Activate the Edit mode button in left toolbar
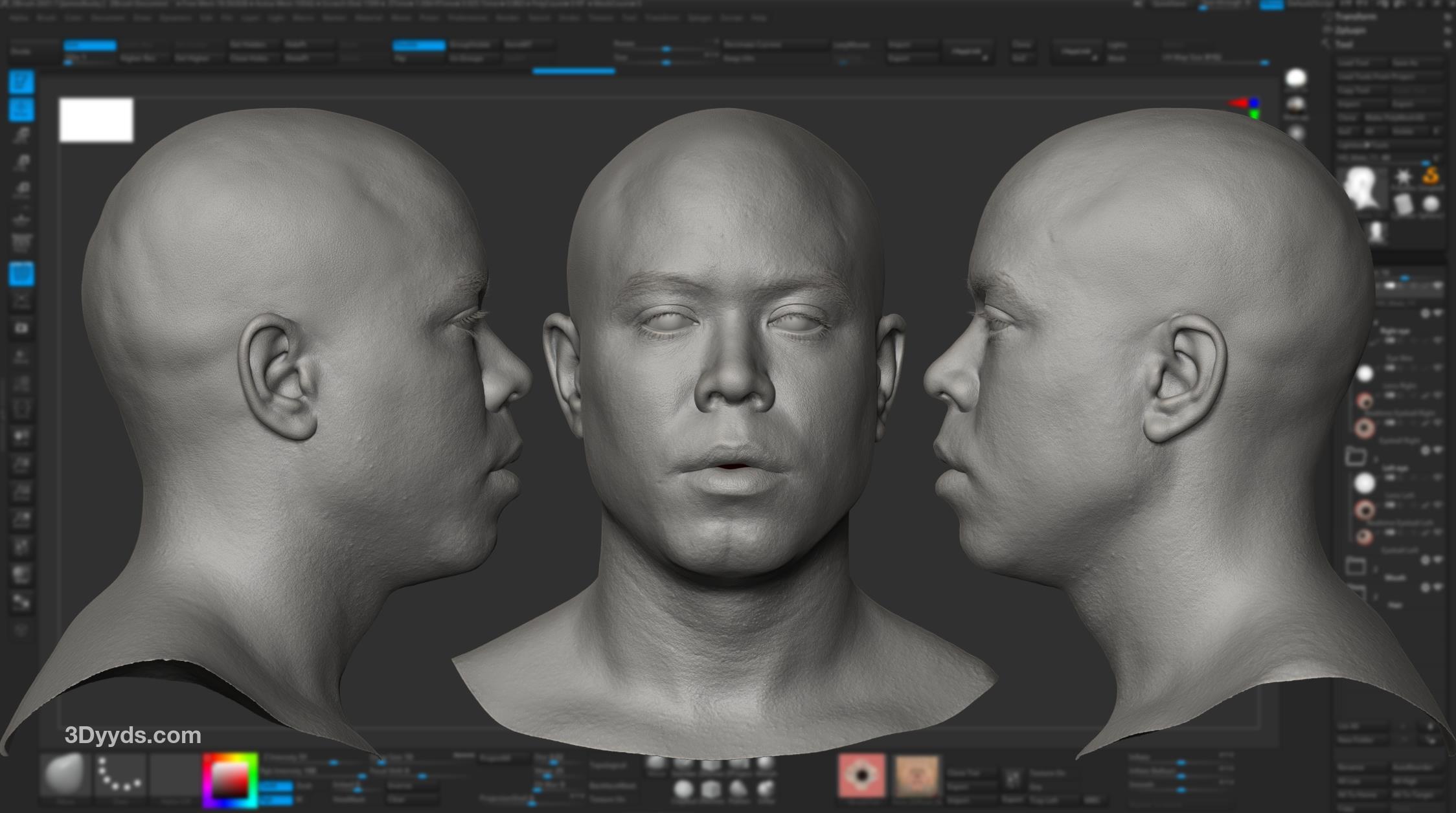 (21, 82)
